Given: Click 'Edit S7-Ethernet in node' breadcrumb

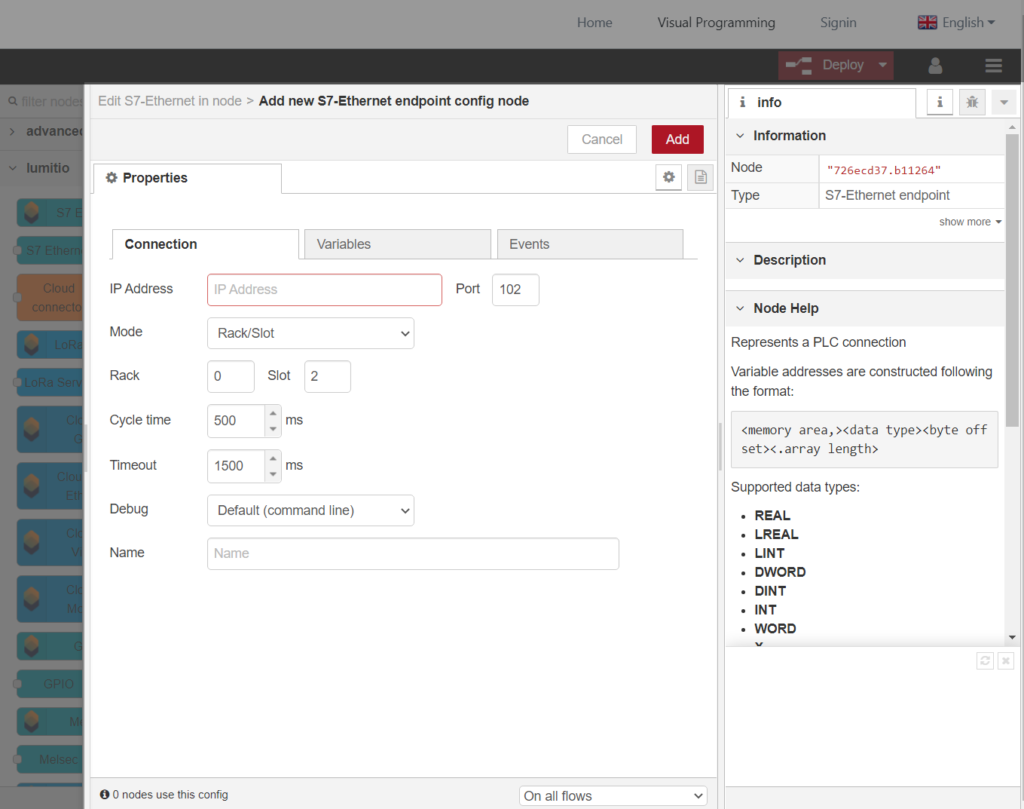Looking at the screenshot, I should click(170, 101).
